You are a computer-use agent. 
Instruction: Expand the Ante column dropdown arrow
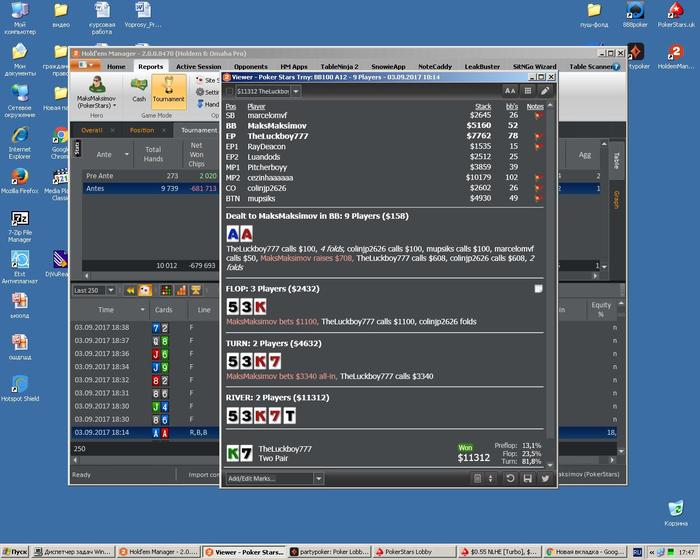click(x=126, y=154)
